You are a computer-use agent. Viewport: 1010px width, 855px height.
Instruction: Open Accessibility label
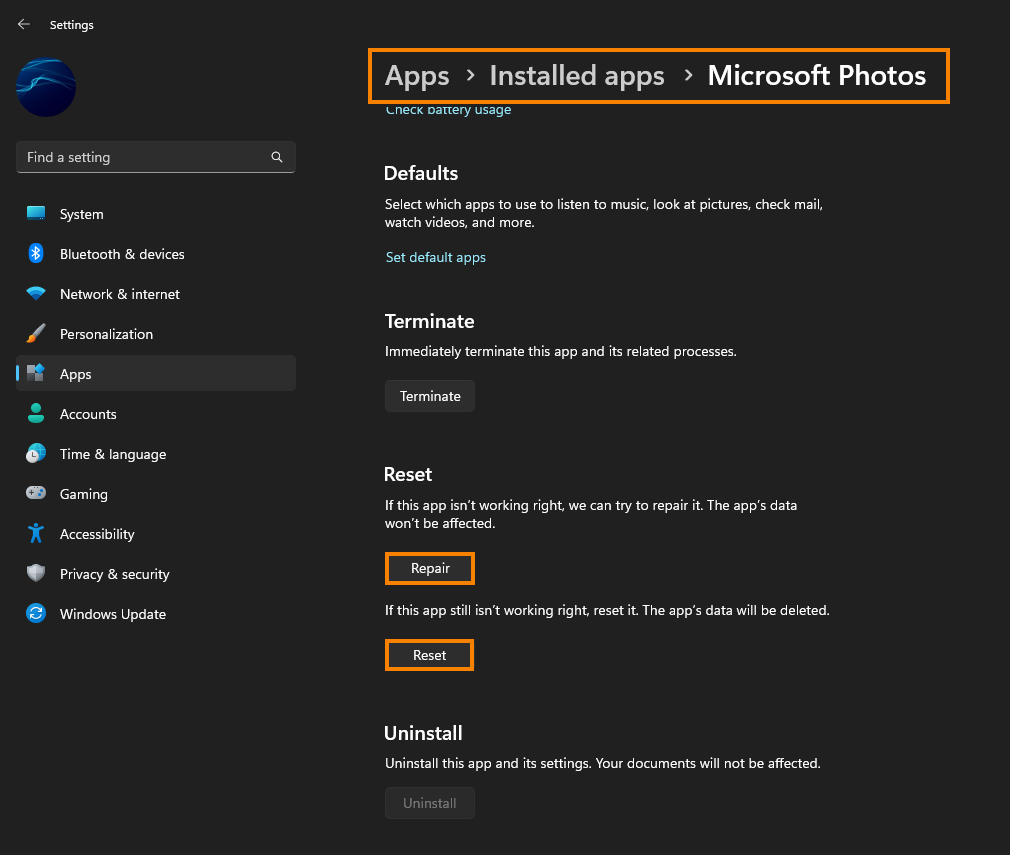point(97,534)
